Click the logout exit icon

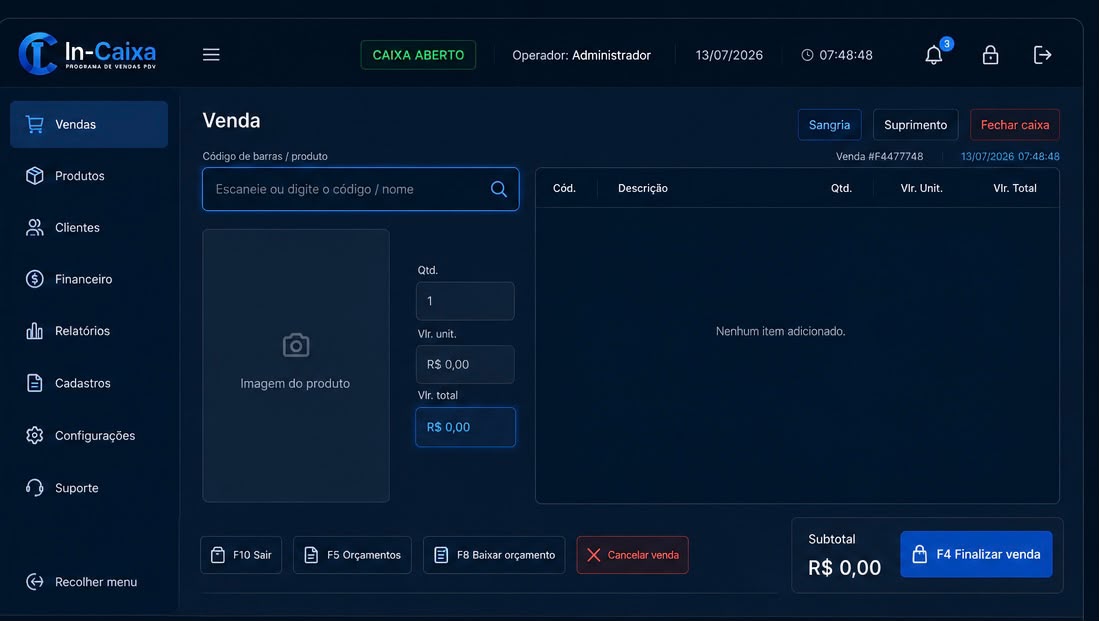pos(1042,55)
